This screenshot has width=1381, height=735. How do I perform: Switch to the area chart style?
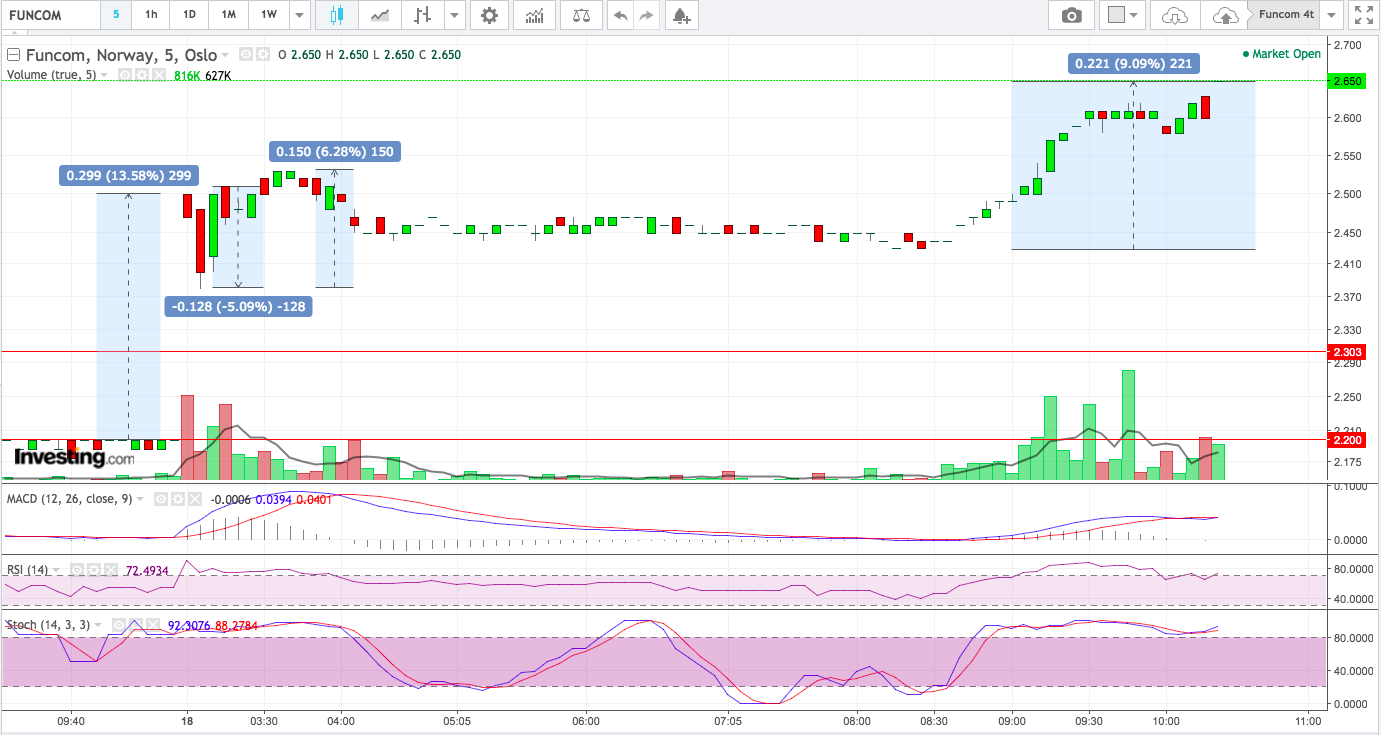click(380, 15)
